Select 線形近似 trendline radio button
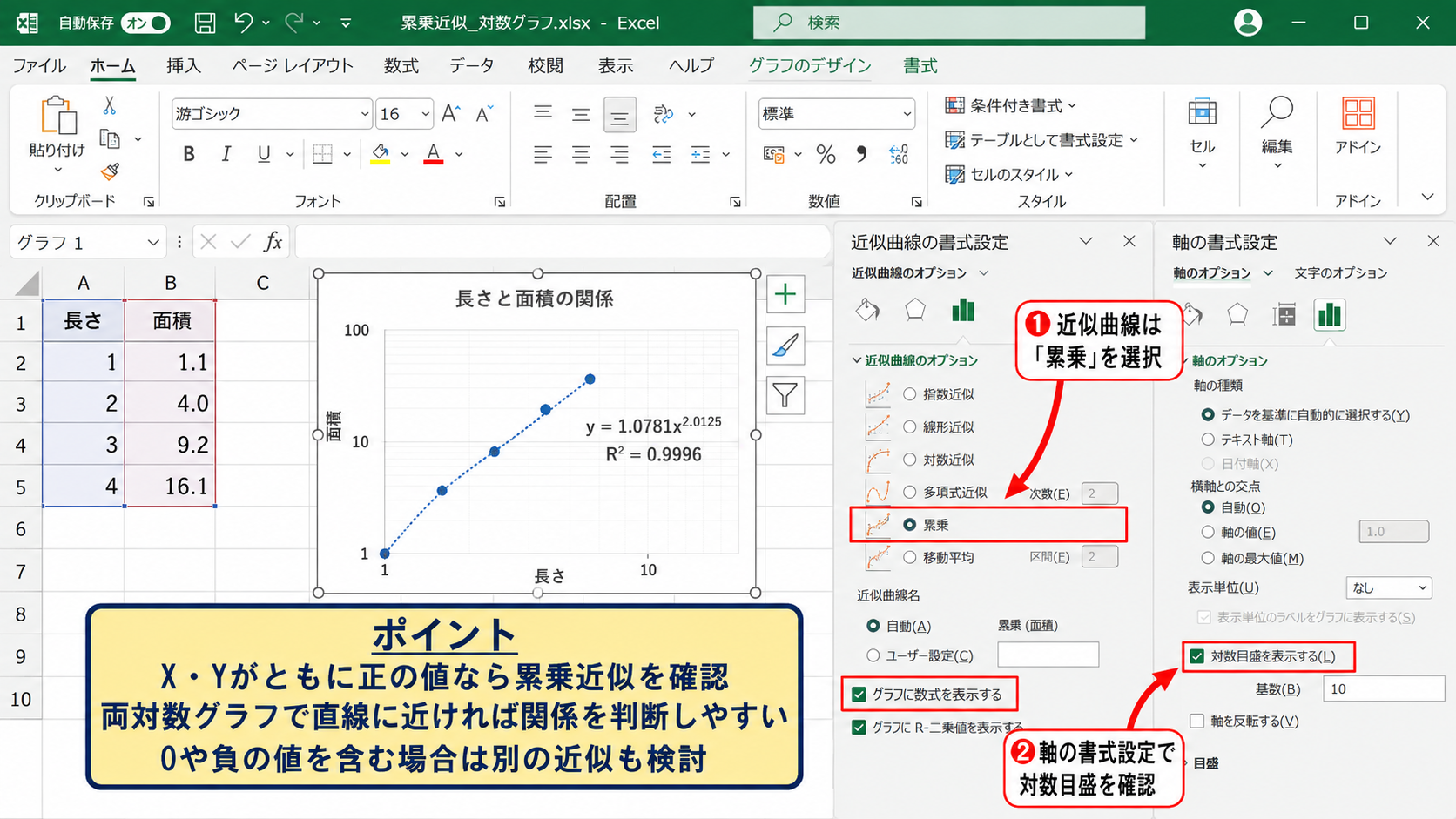 (910, 427)
